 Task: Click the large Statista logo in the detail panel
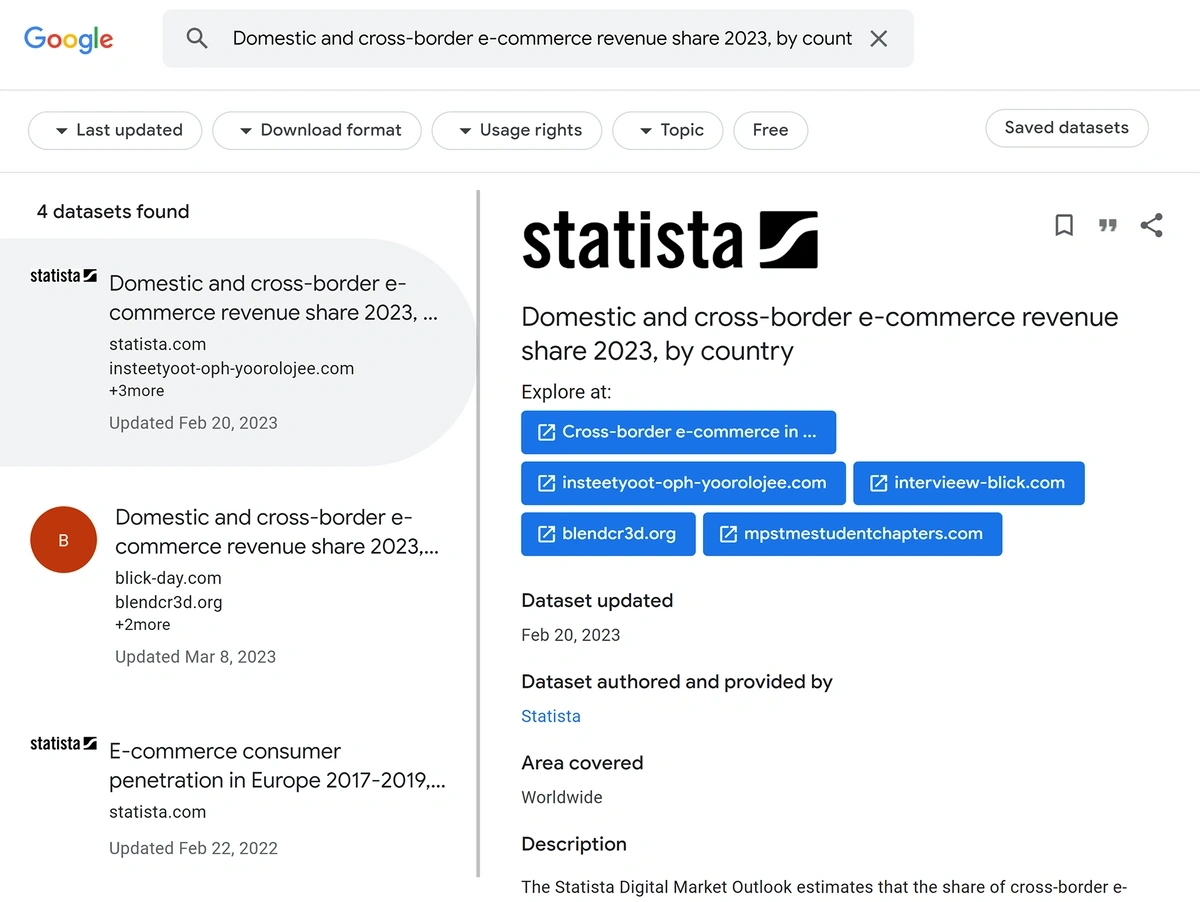pos(670,240)
